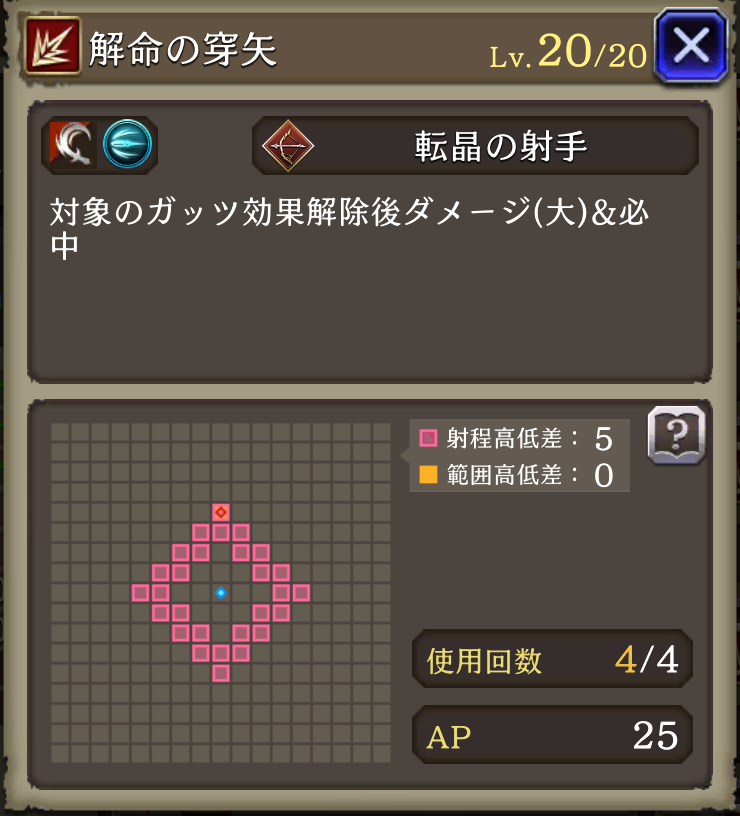Select the teal round arrow attribute icon

pos(127,144)
